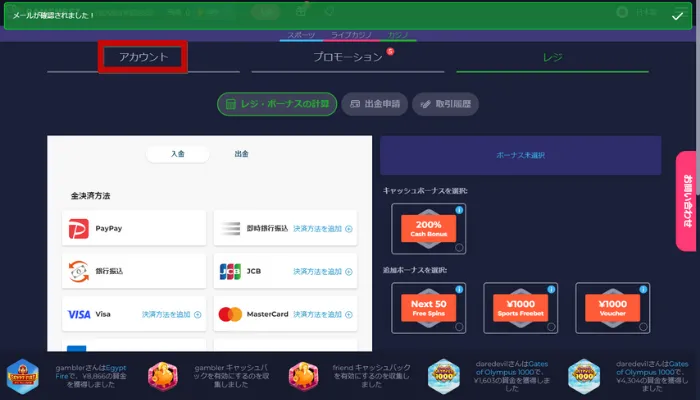This screenshot has width=700, height=400.
Task: Open info icon on ¥1000 Sports Freebet
Action: [551, 289]
